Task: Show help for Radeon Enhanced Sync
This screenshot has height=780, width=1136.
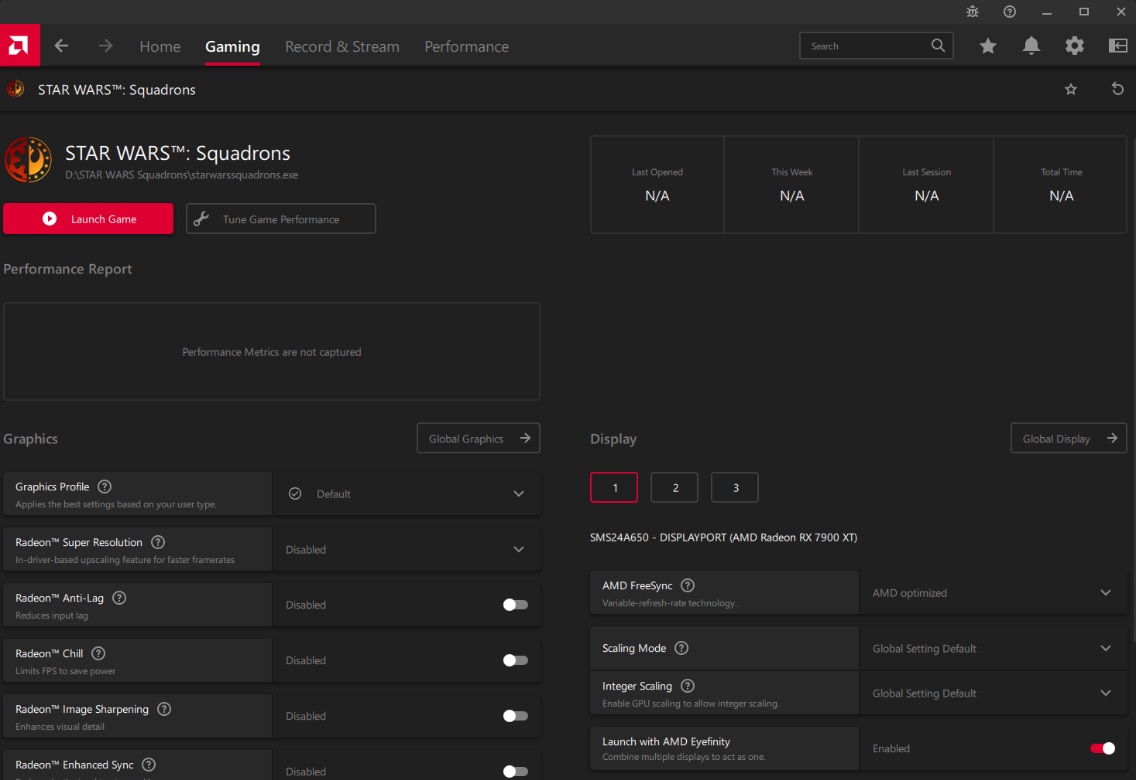Action: 149,764
